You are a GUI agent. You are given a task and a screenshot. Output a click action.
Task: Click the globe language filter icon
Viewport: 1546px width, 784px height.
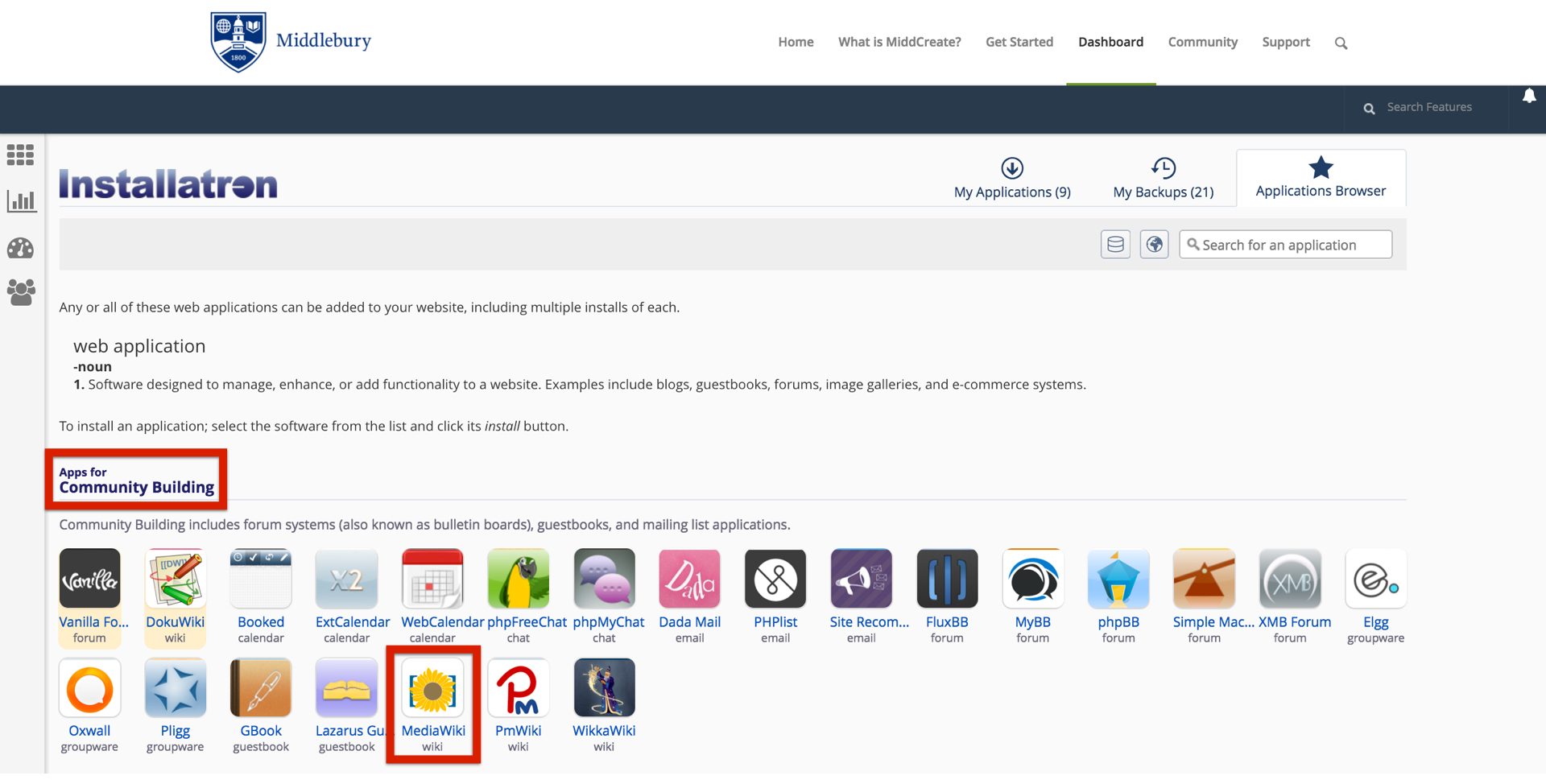coord(1154,245)
